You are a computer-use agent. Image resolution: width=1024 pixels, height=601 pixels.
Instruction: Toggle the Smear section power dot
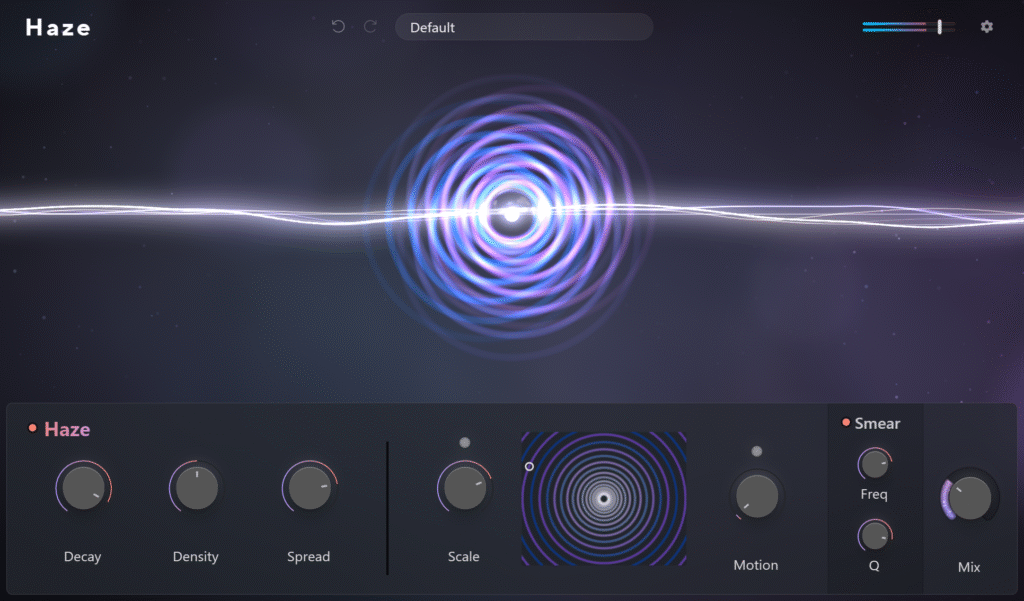click(846, 423)
